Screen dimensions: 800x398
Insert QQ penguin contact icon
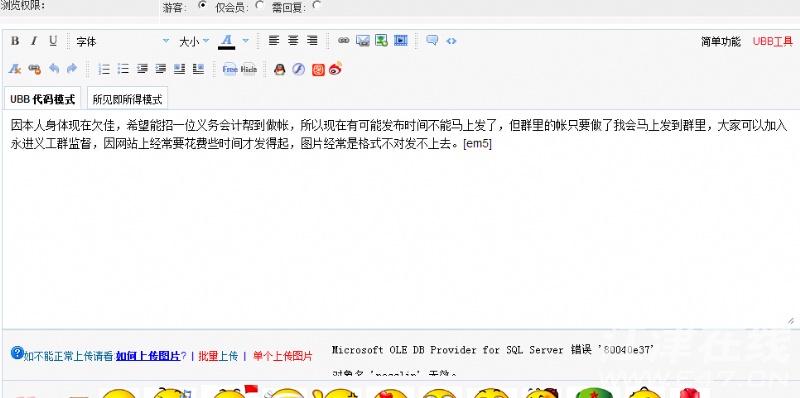[280, 69]
